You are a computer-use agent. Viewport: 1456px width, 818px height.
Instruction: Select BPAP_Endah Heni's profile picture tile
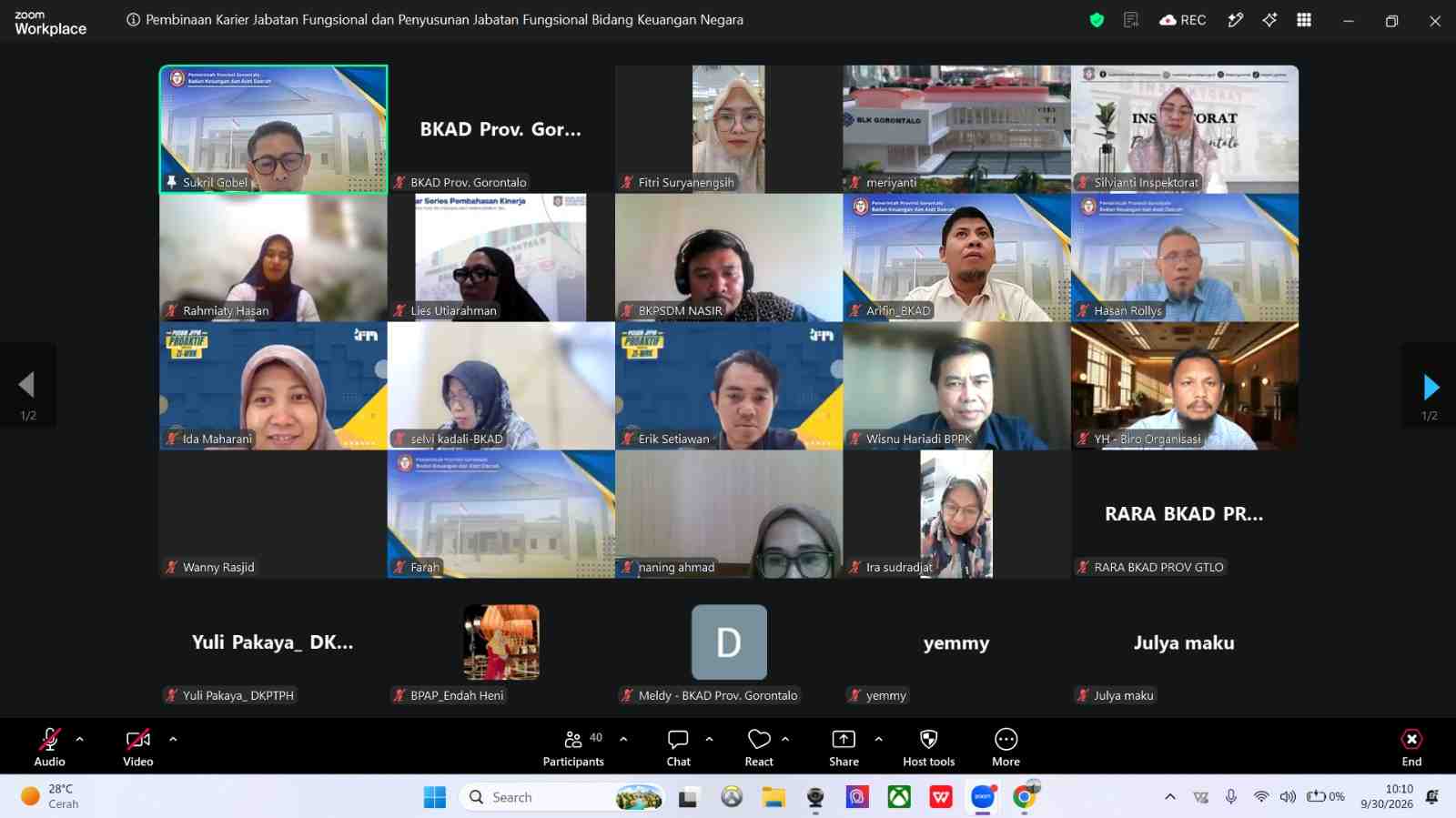(x=501, y=642)
